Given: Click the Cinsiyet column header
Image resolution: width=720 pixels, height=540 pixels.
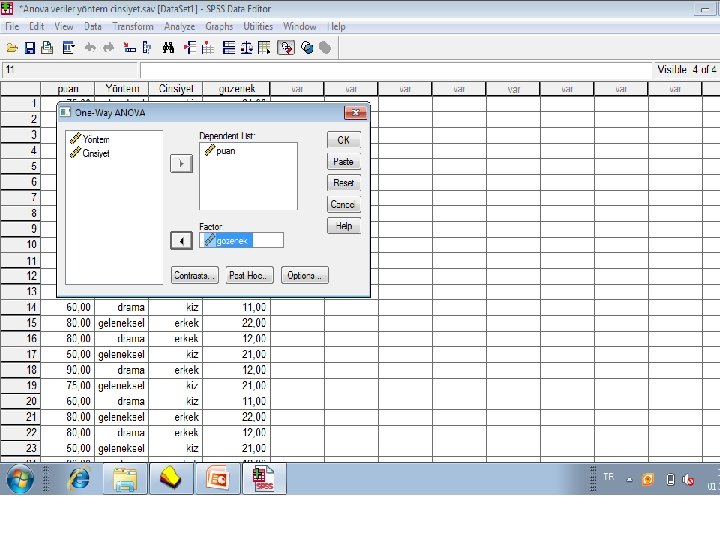Looking at the screenshot, I should coord(176,89).
